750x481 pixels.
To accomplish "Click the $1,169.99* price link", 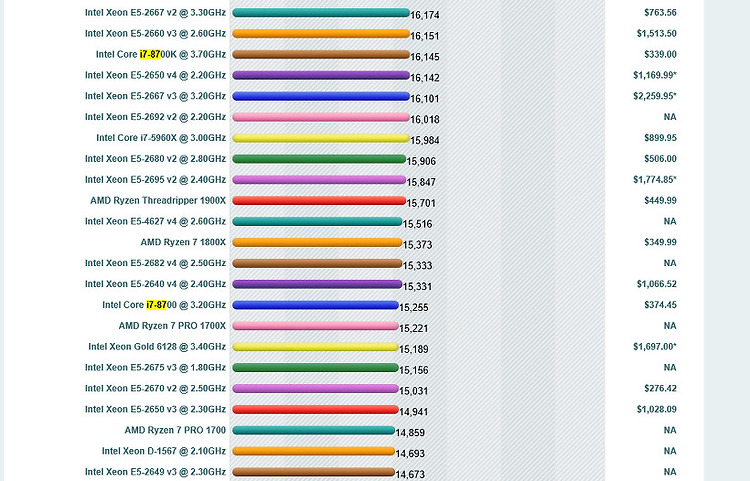I will 655,75.
